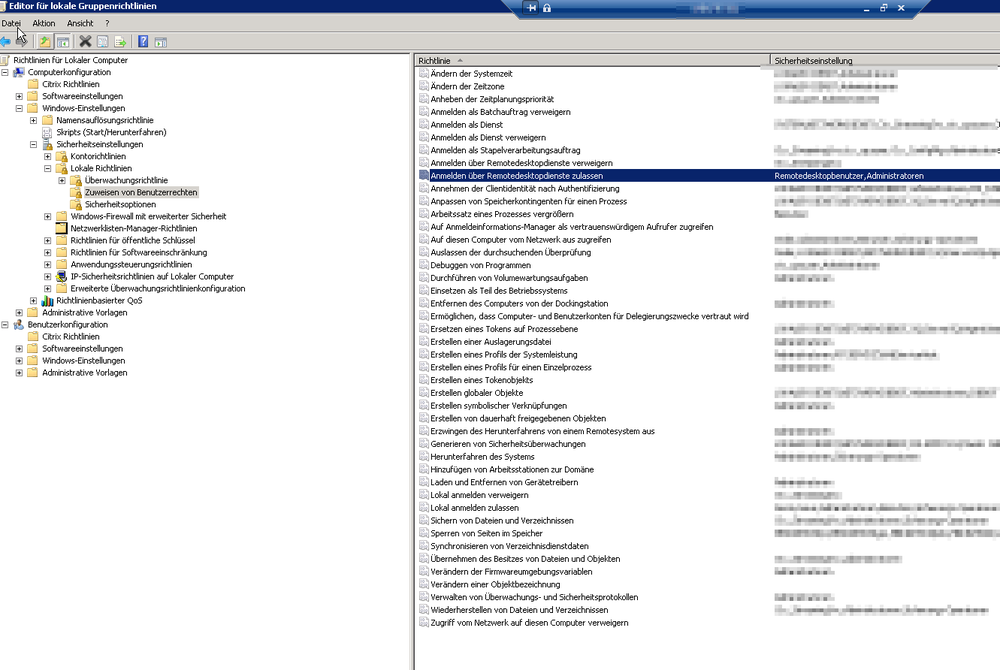This screenshot has height=670, width=1000.
Task: Collapse the Computerkonfiguration branch
Action: [x=5, y=71]
